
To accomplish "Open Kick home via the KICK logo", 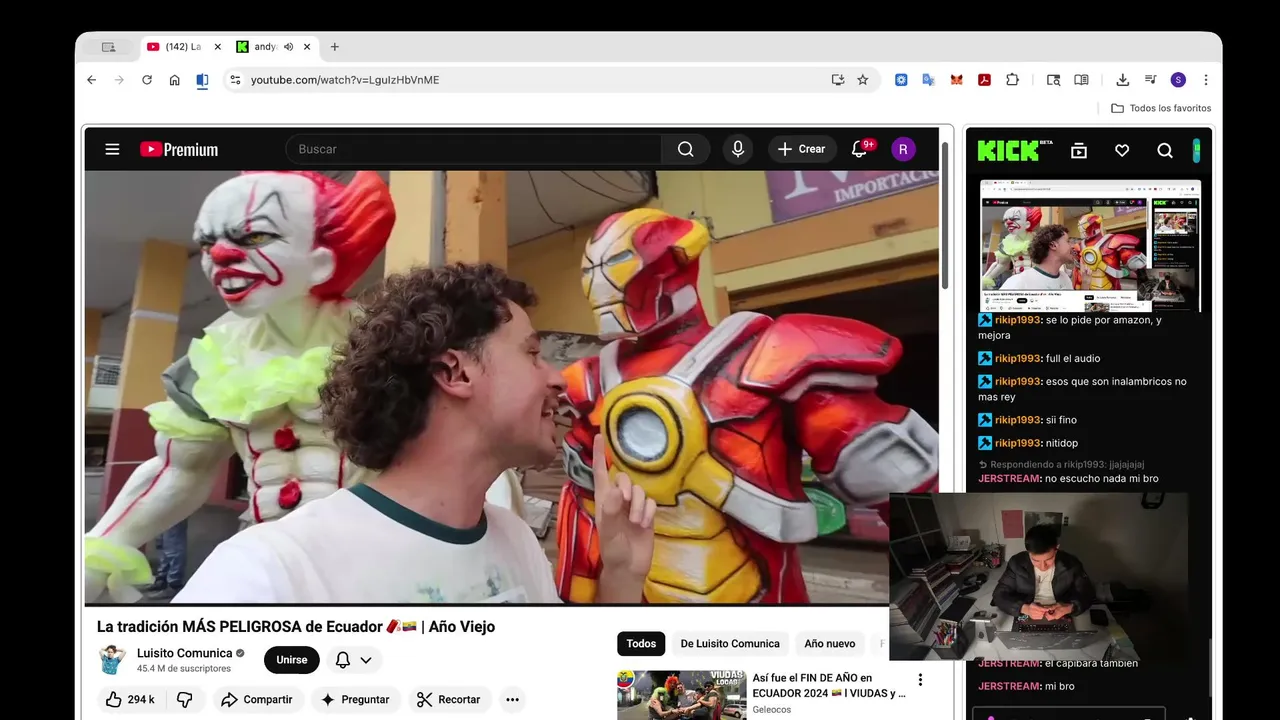I will (x=1015, y=150).
